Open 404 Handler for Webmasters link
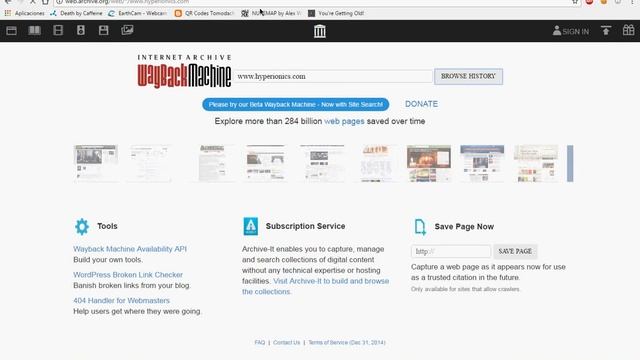 pyautogui.click(x=121, y=300)
